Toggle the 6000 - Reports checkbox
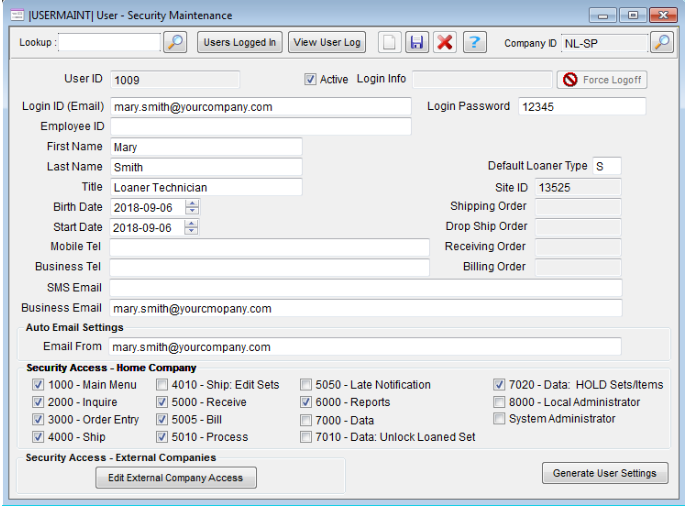The image size is (693, 516). point(307,402)
